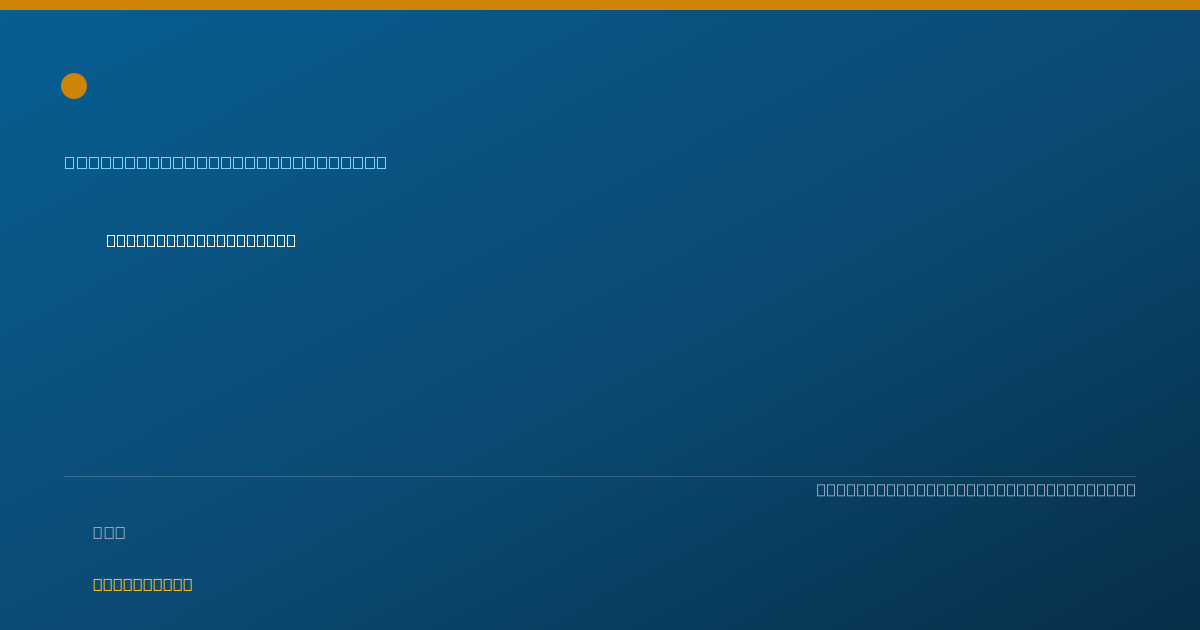Click the light blue subtitle text line
The height and width of the screenshot is (630, 1200).
pyautogui.click(x=226, y=162)
